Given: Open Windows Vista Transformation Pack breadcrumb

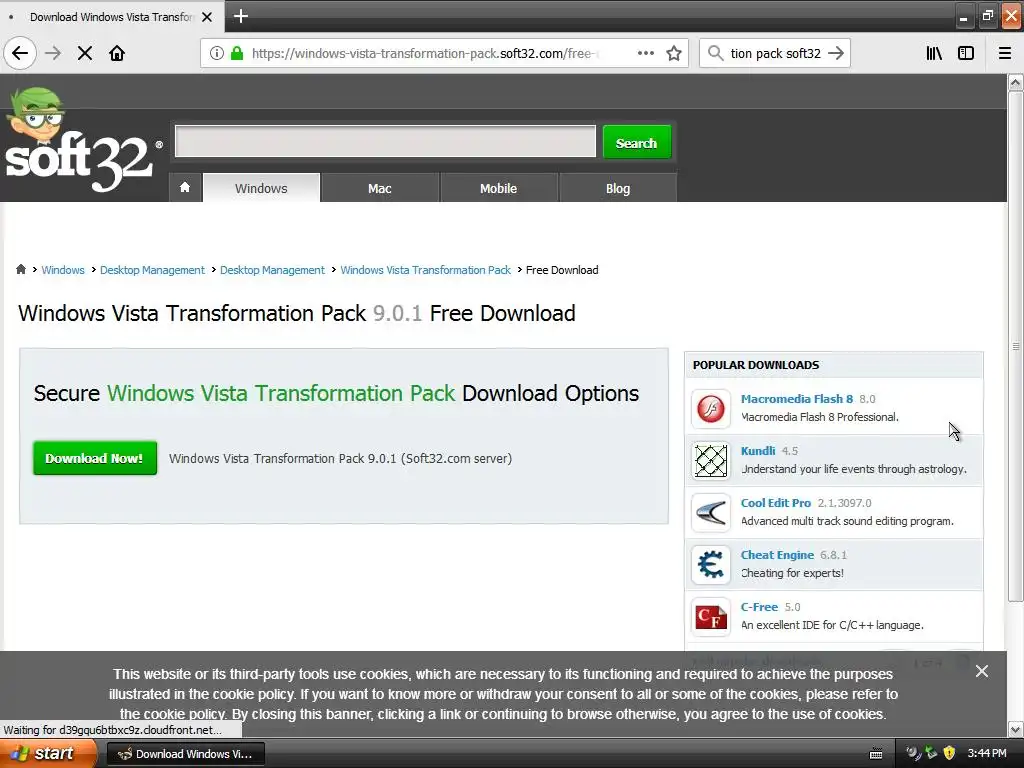Looking at the screenshot, I should coord(425,270).
